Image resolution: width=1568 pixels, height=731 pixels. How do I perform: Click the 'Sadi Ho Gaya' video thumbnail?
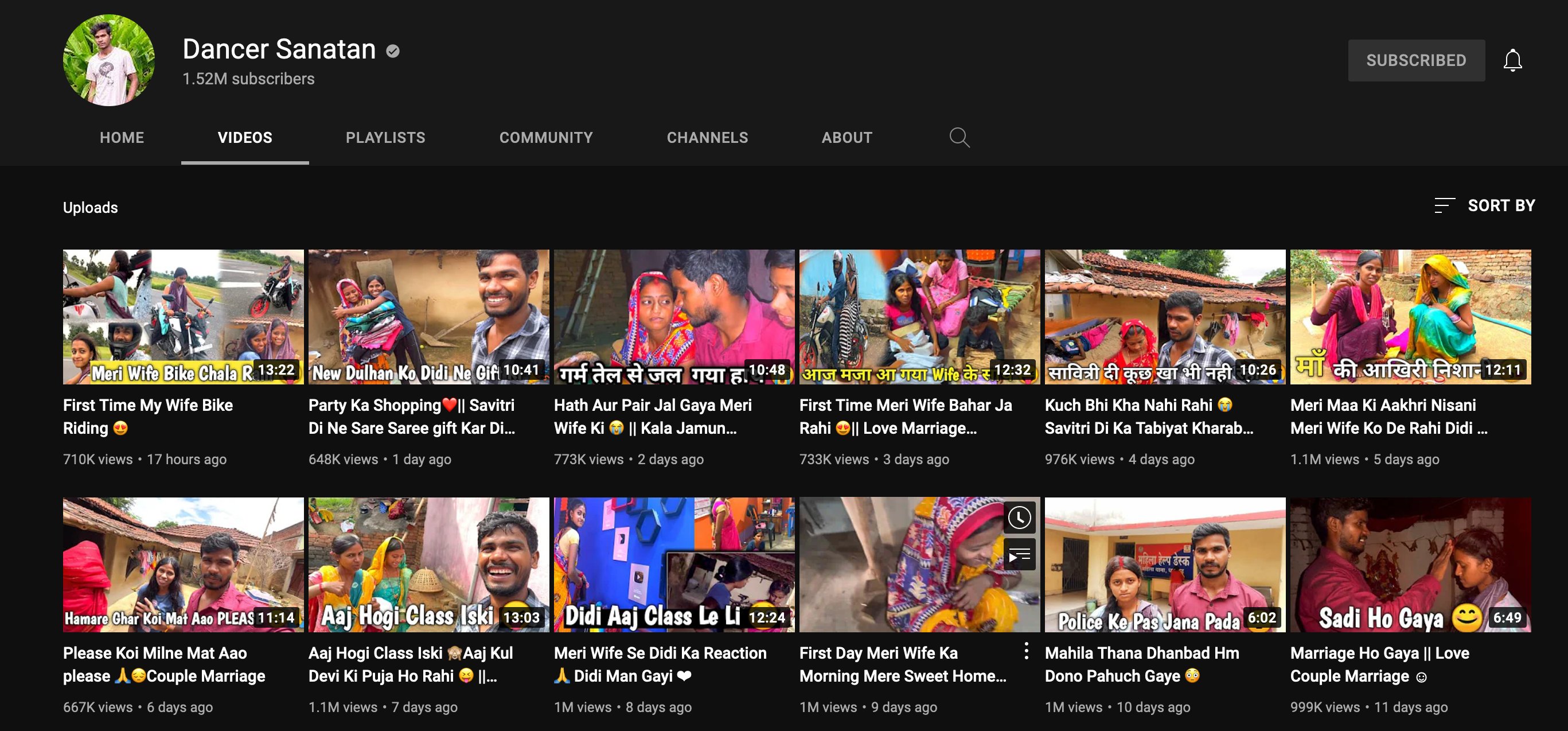click(1410, 564)
